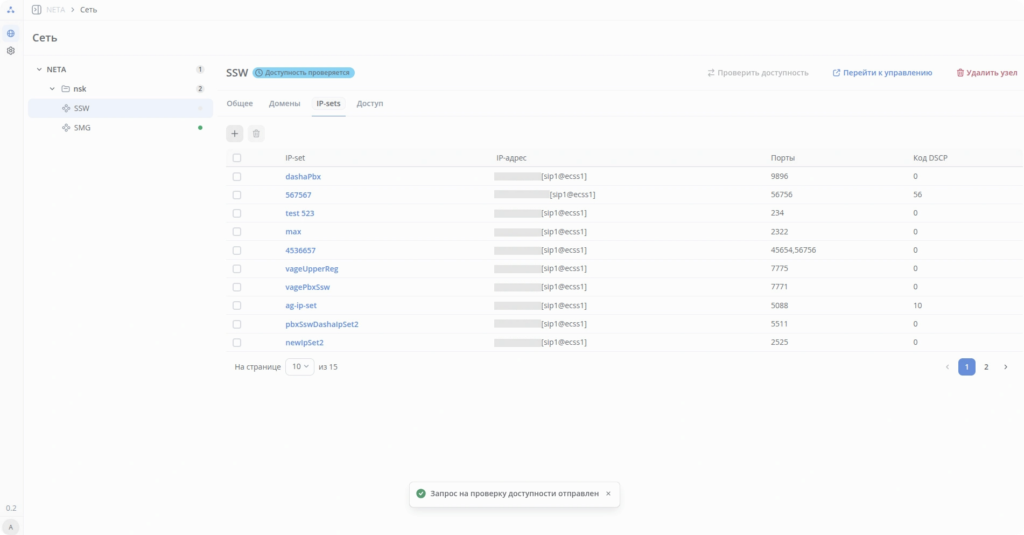
Task: Tick the checkbox for vageUpperReg row
Action: coord(236,268)
